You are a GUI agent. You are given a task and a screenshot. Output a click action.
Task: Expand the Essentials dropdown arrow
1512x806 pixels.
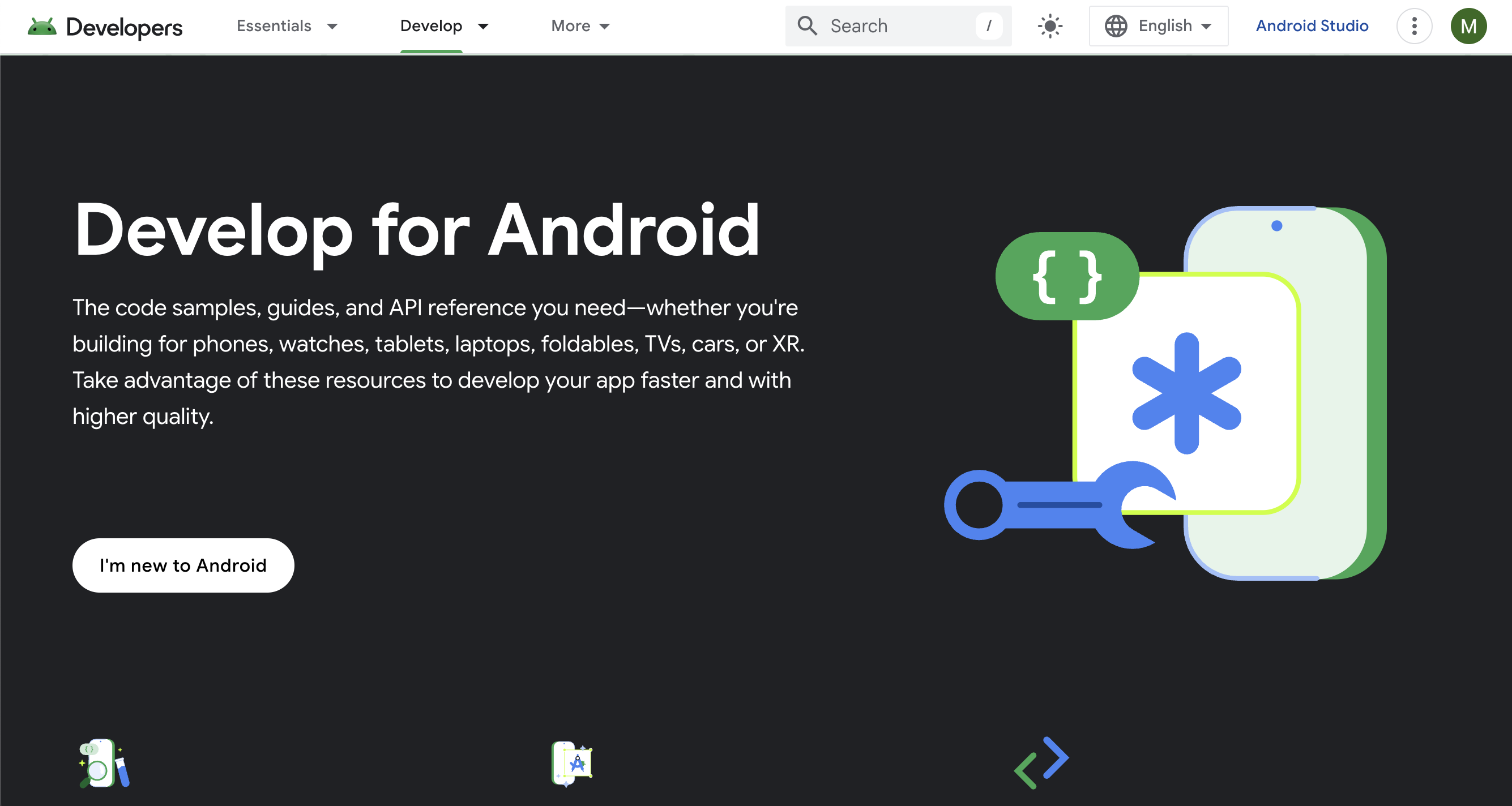click(x=332, y=27)
